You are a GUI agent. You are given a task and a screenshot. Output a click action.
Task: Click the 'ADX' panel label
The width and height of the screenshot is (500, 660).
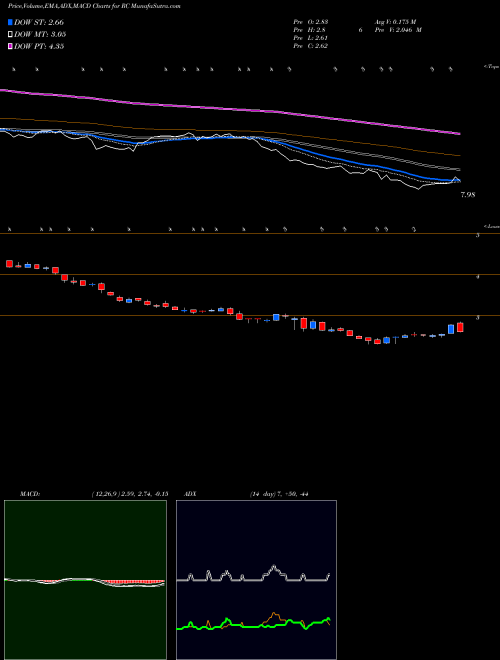tap(191, 494)
